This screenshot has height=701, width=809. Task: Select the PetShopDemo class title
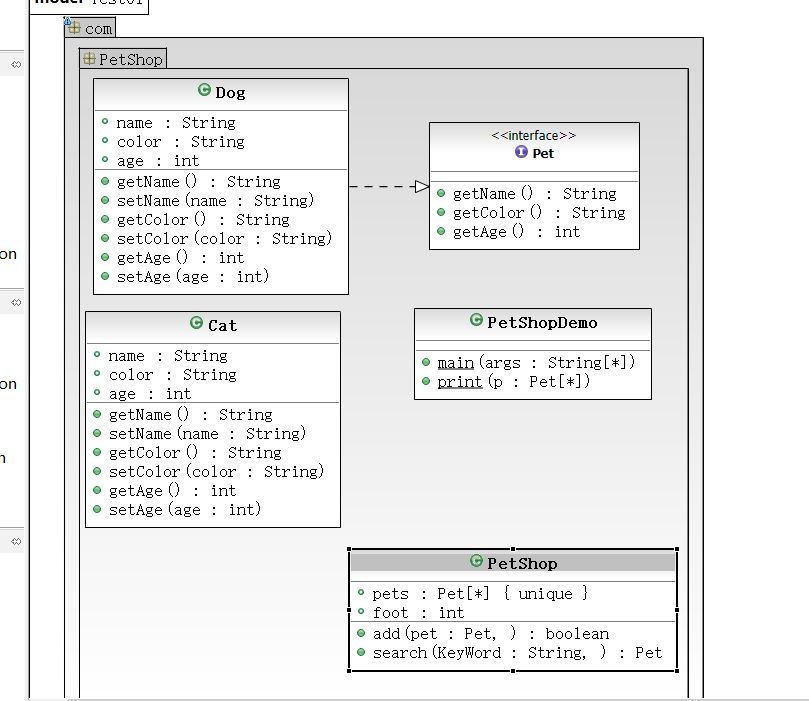542,323
